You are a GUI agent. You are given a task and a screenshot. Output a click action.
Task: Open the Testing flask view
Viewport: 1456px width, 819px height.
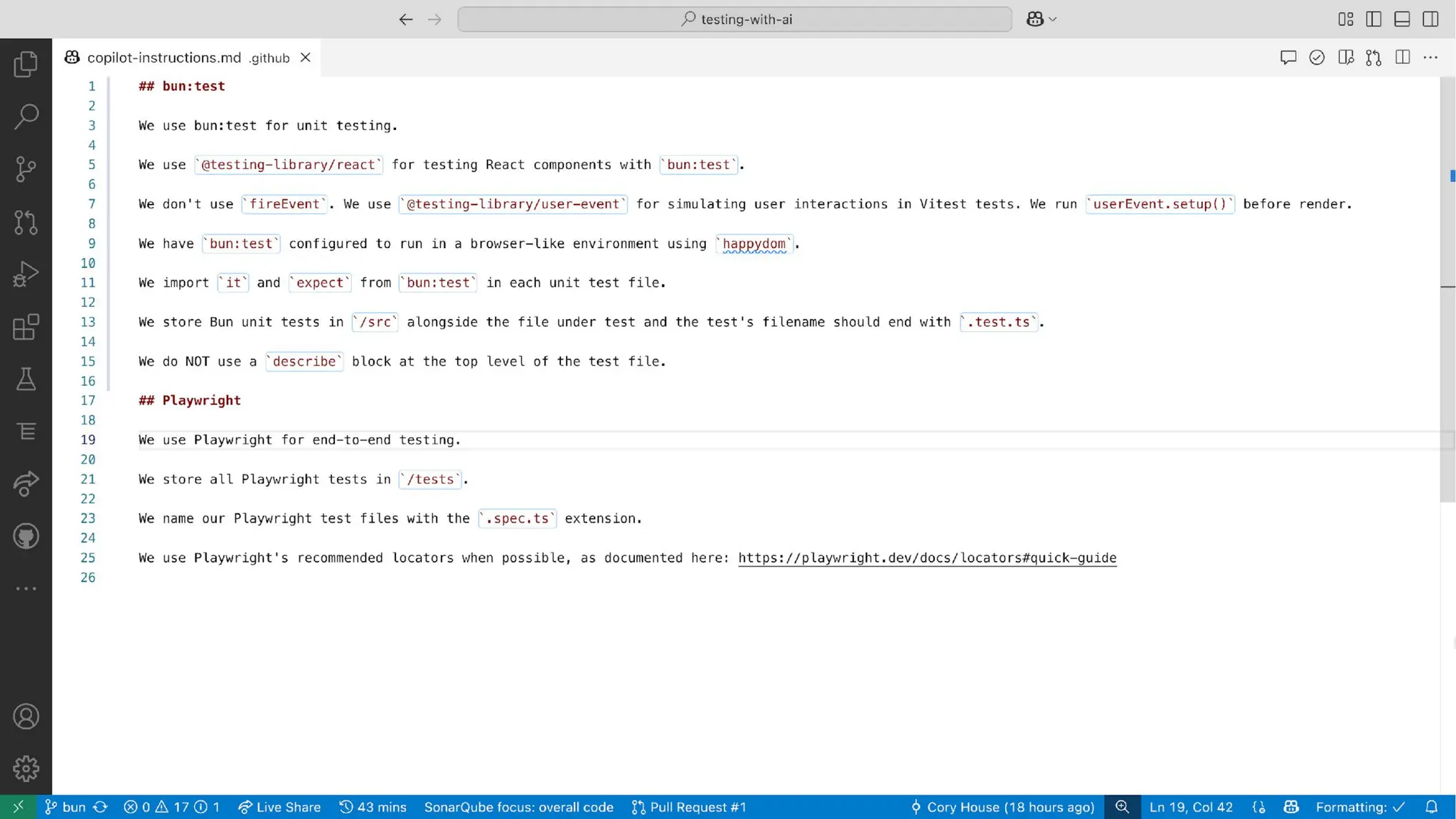(x=26, y=379)
